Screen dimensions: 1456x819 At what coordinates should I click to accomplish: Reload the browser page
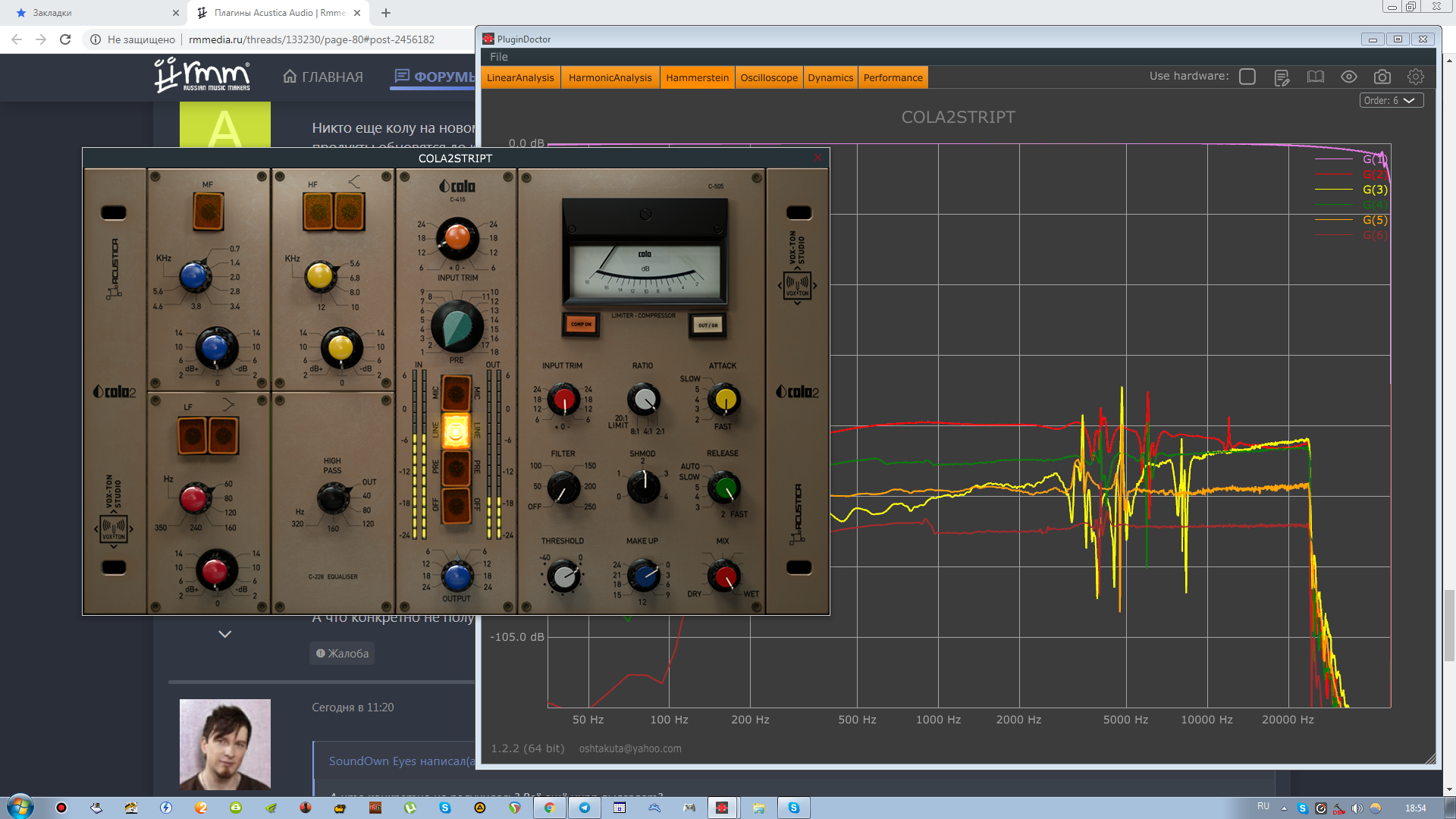point(65,39)
